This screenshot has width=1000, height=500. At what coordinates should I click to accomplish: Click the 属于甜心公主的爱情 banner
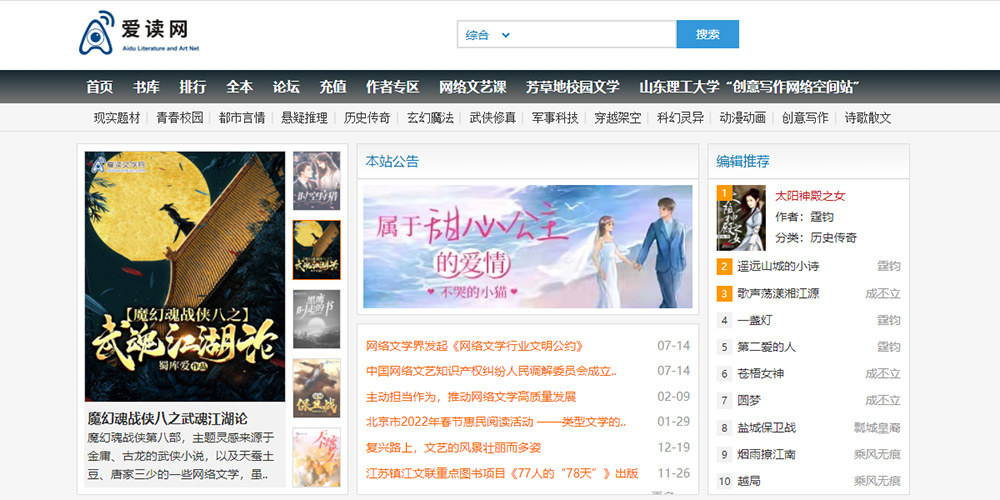click(x=527, y=247)
